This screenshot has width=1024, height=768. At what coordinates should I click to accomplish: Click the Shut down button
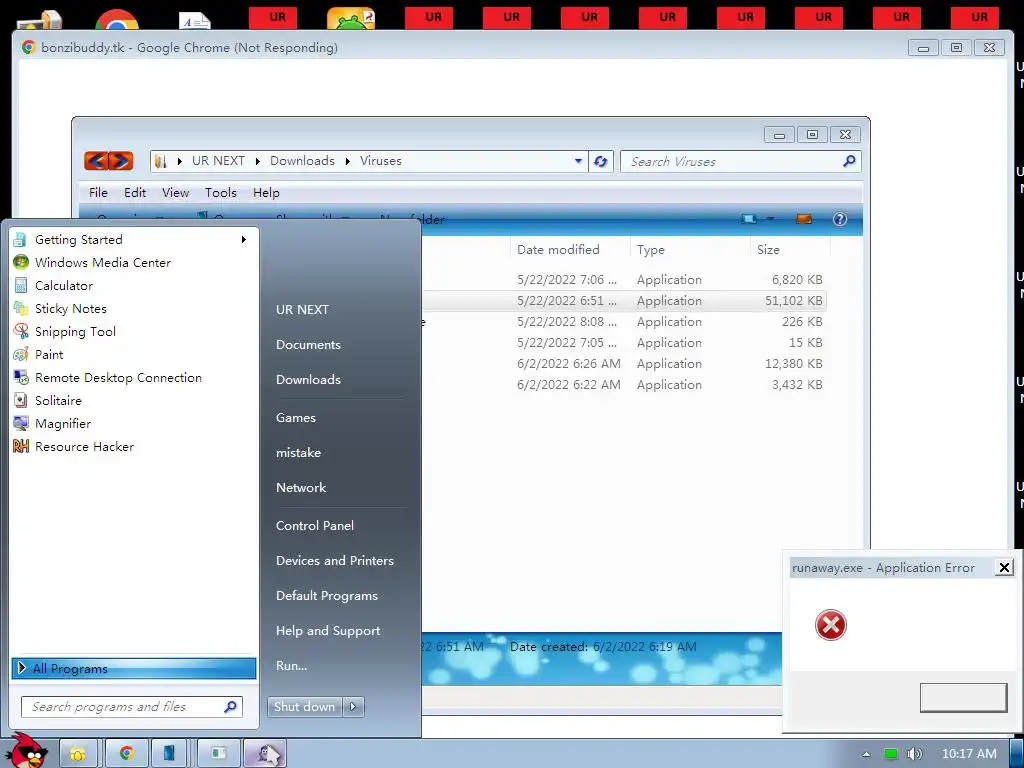[304, 707]
